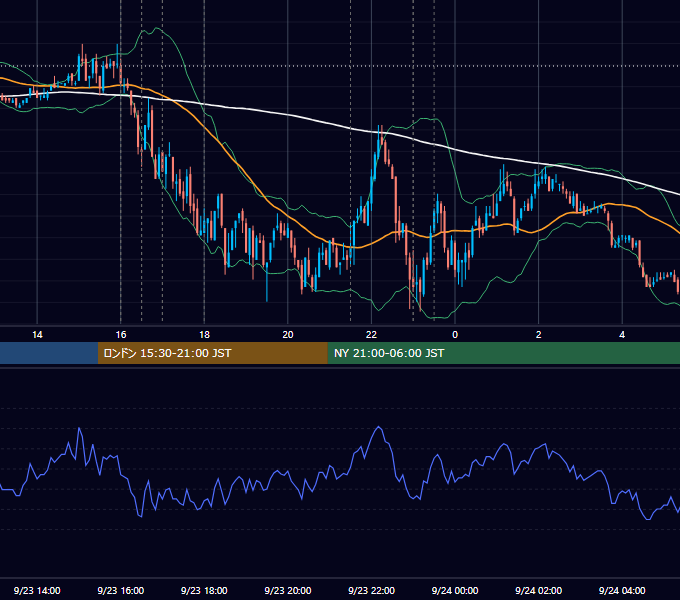Click the ロンドン 15:30-21:00 JST session bar
Viewport: 680px width, 600px height.
tap(212, 353)
